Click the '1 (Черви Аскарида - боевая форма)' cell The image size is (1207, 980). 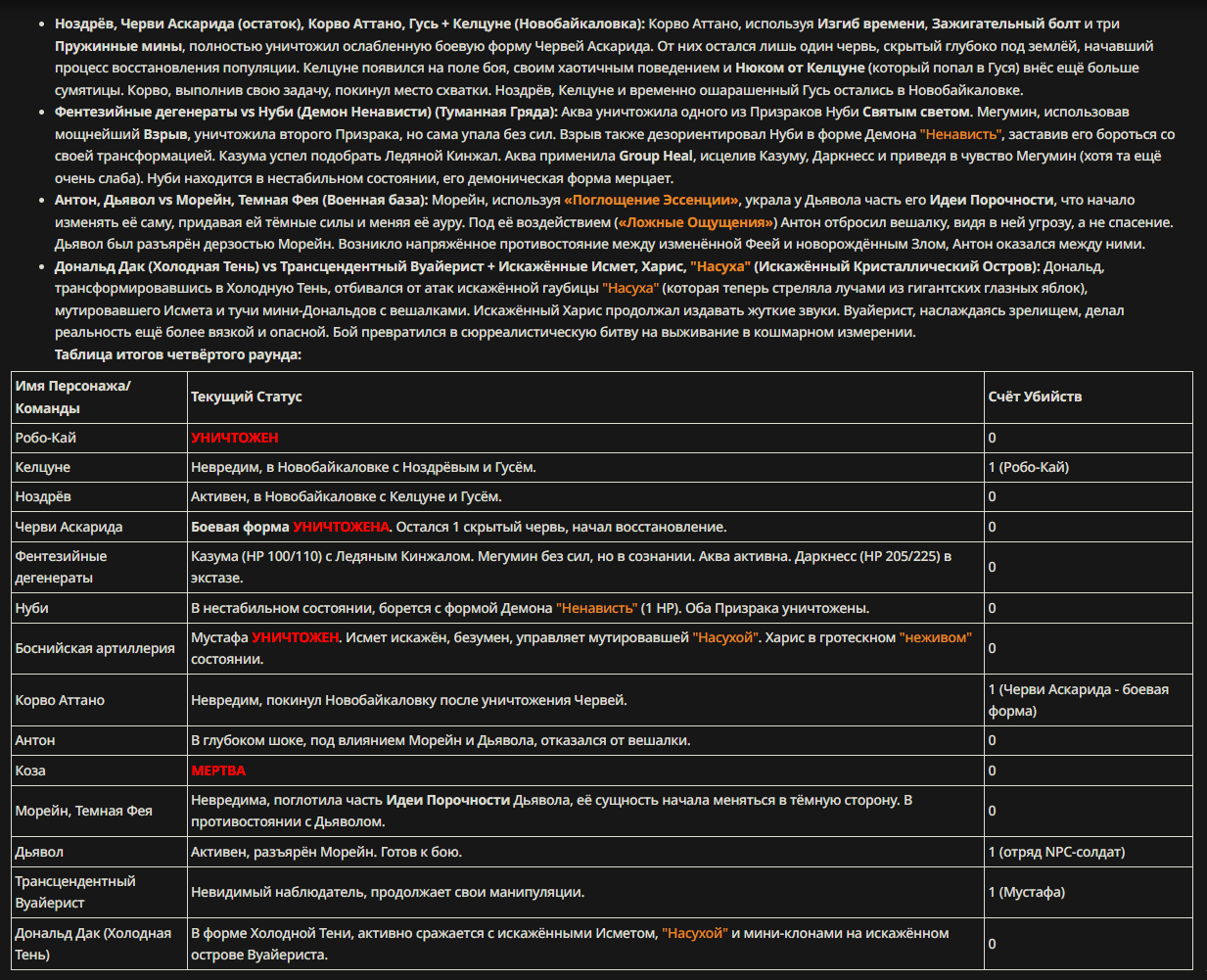pos(1089,700)
